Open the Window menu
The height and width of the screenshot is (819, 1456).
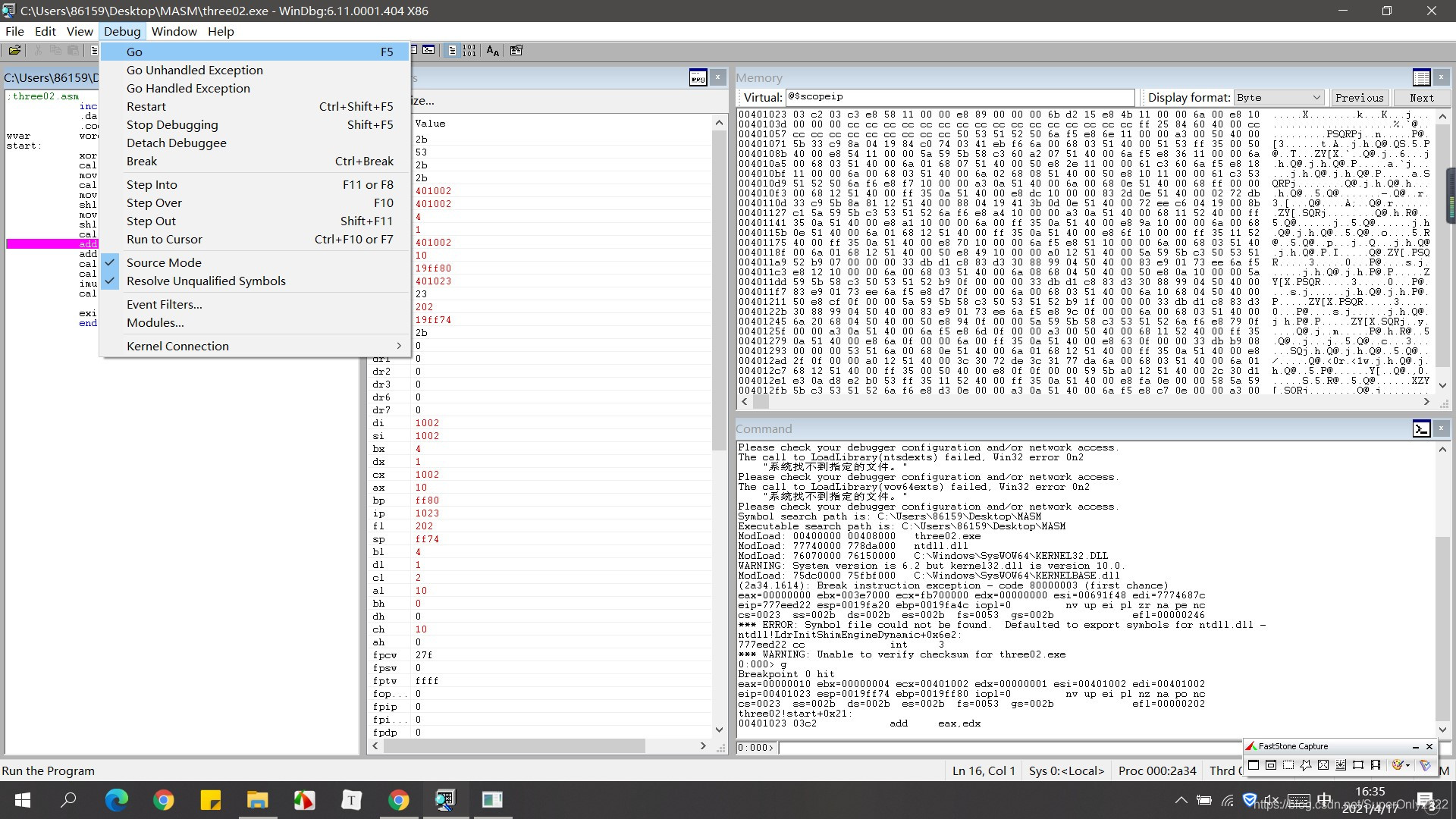pyautogui.click(x=174, y=31)
